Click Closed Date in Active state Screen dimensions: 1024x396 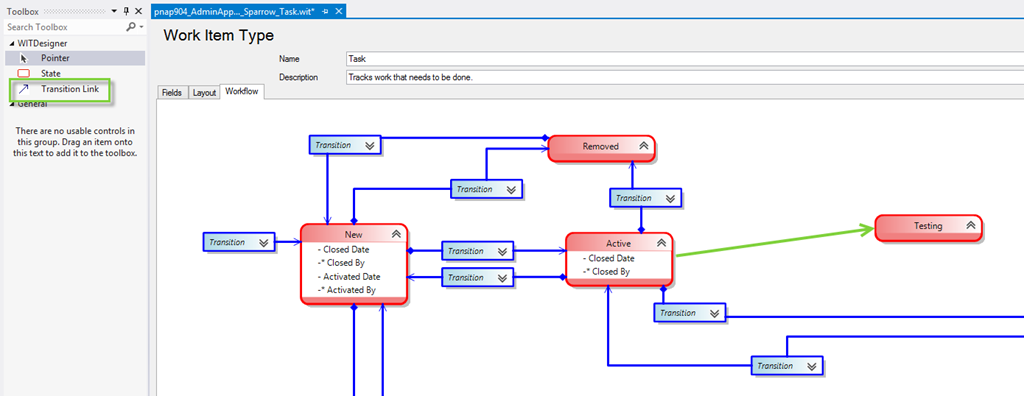pyautogui.click(x=611, y=258)
